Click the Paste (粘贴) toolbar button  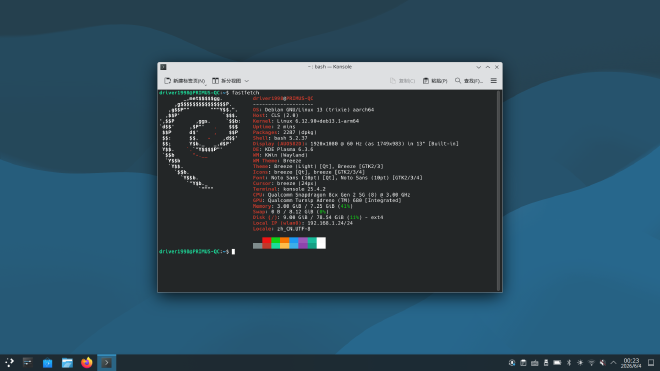point(435,81)
